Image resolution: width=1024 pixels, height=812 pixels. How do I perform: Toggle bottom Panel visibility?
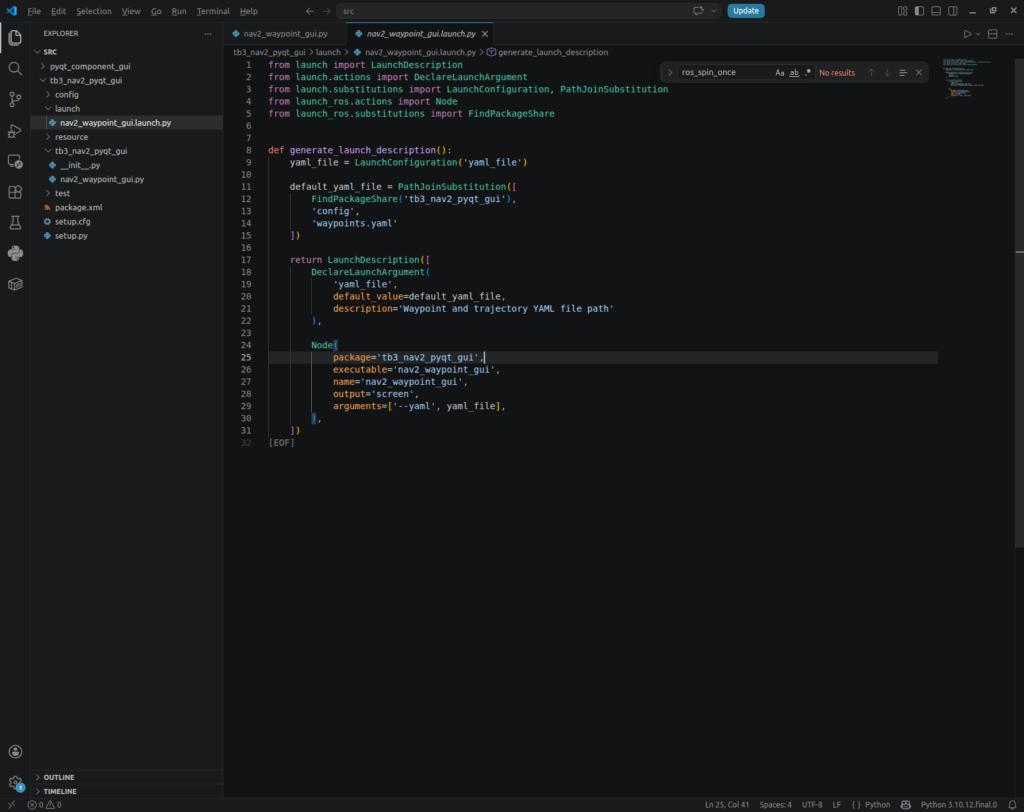[x=936, y=11]
